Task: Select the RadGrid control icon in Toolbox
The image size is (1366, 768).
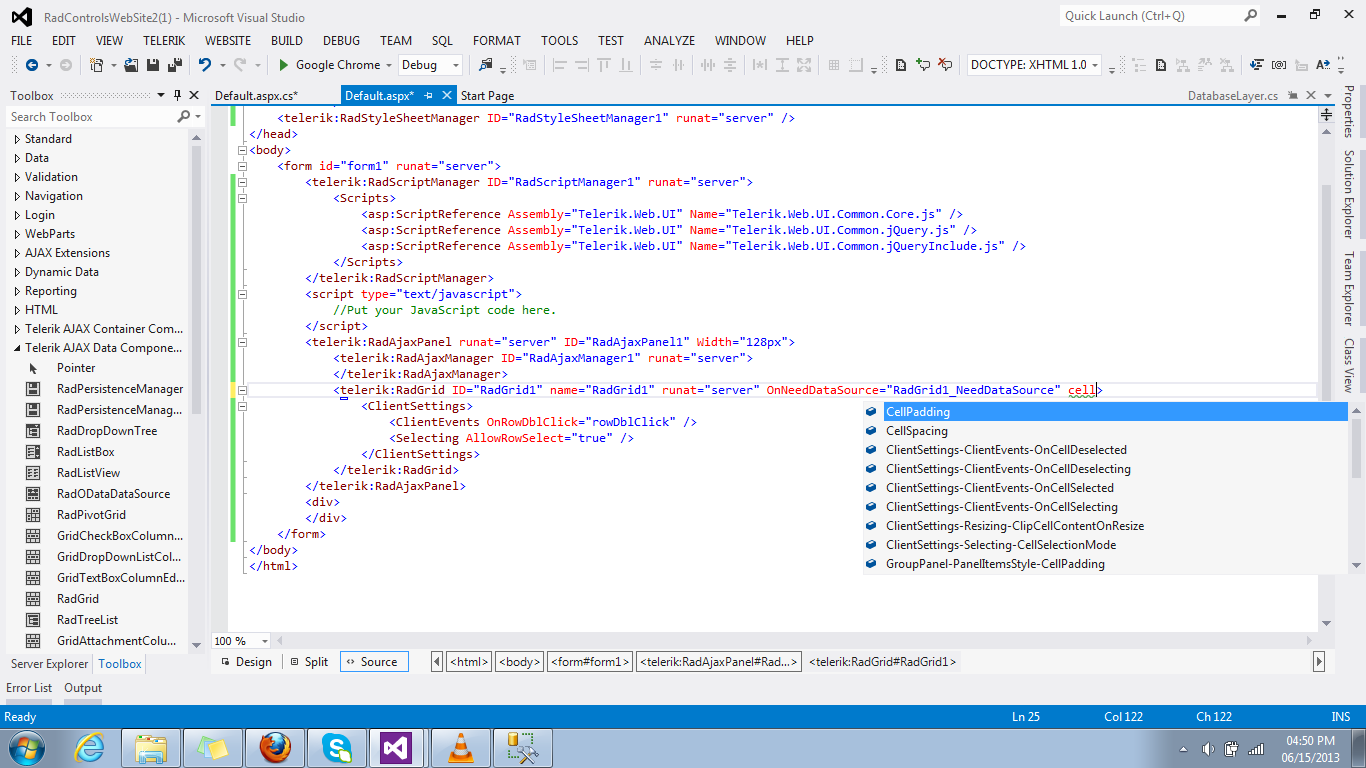Action: [x=33, y=599]
